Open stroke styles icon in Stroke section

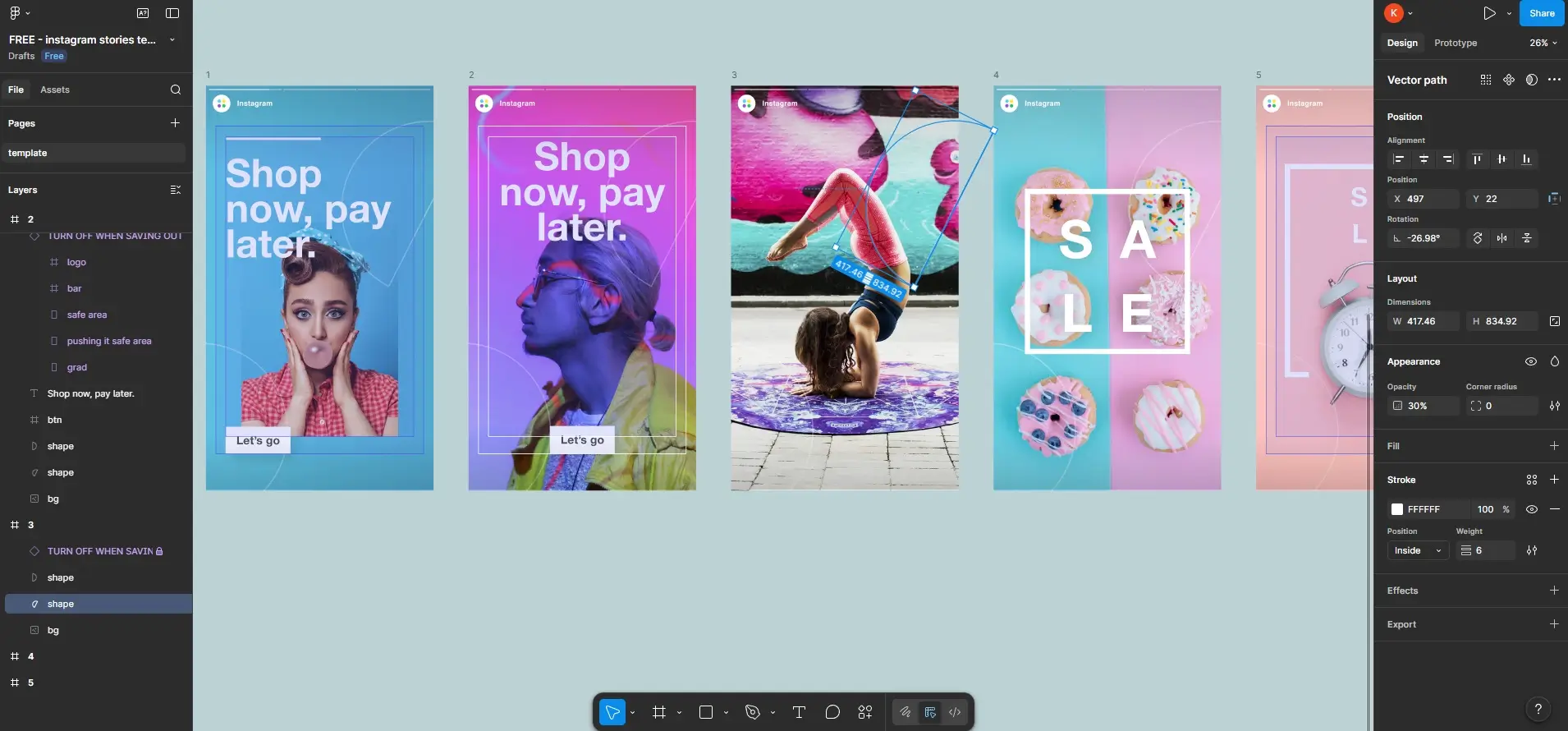pyautogui.click(x=1532, y=480)
